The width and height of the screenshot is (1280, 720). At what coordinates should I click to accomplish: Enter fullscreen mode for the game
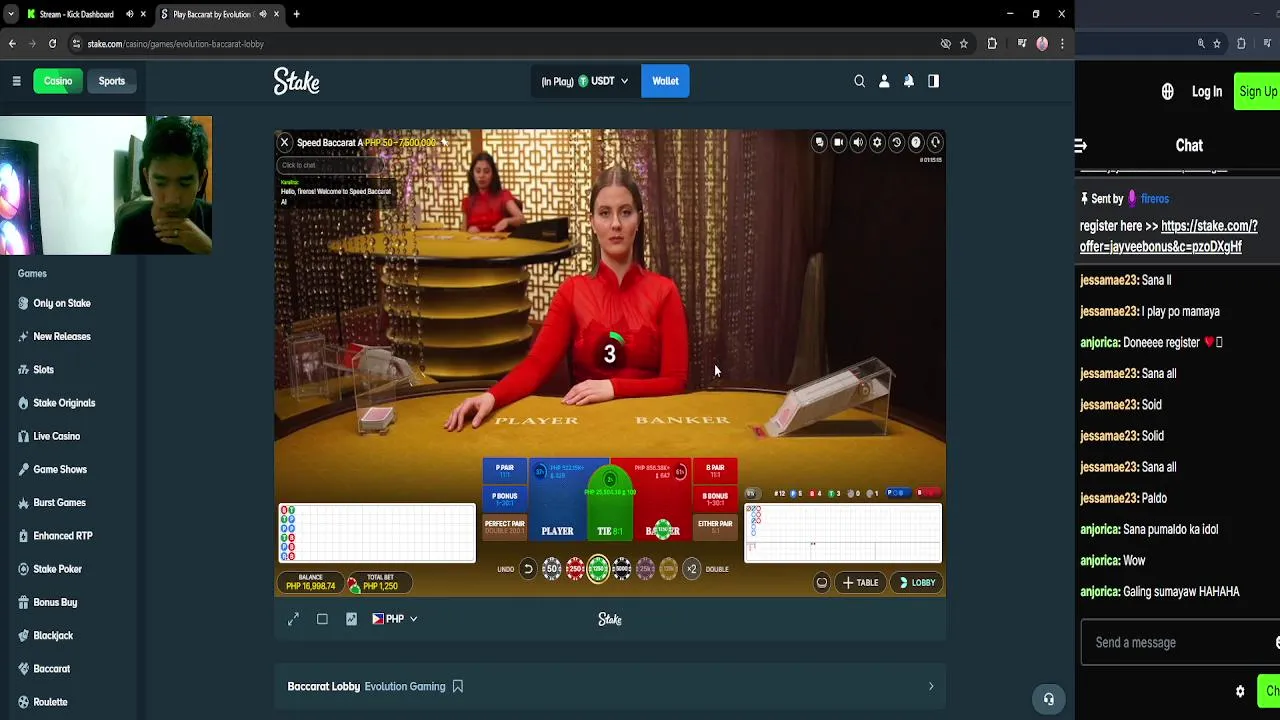(x=293, y=619)
